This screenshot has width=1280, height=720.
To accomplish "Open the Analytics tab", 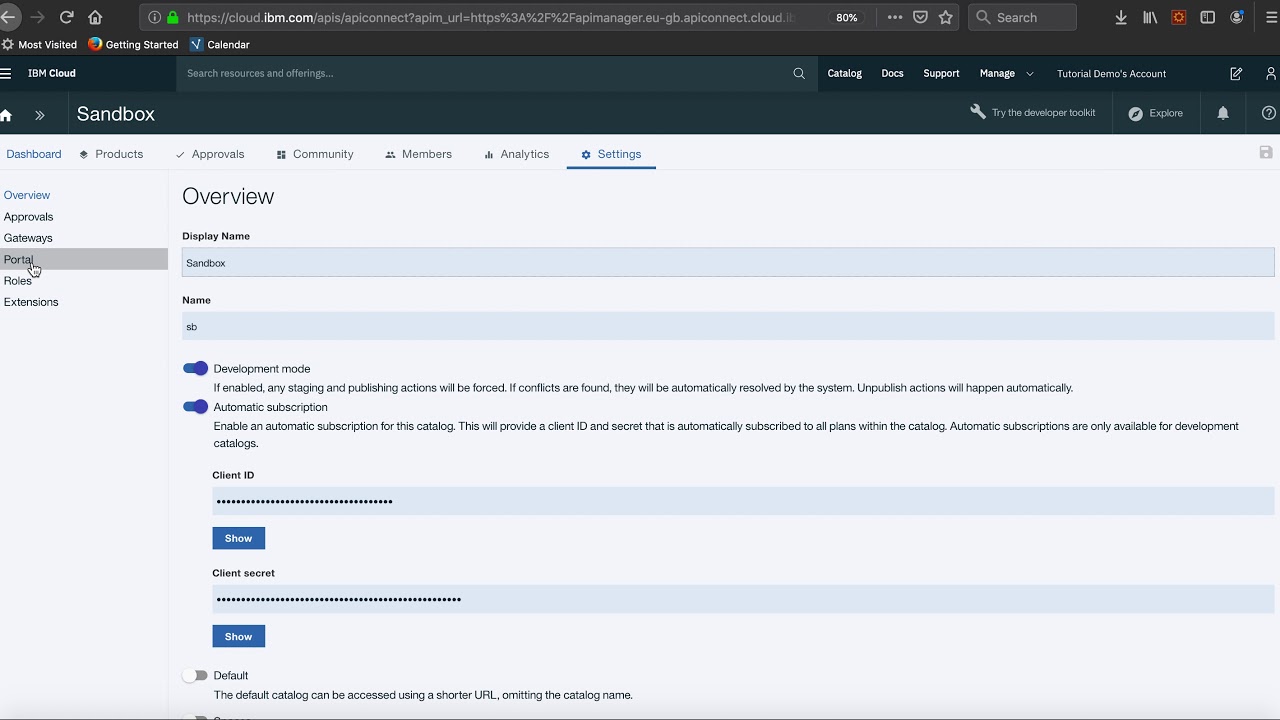I will pos(516,154).
